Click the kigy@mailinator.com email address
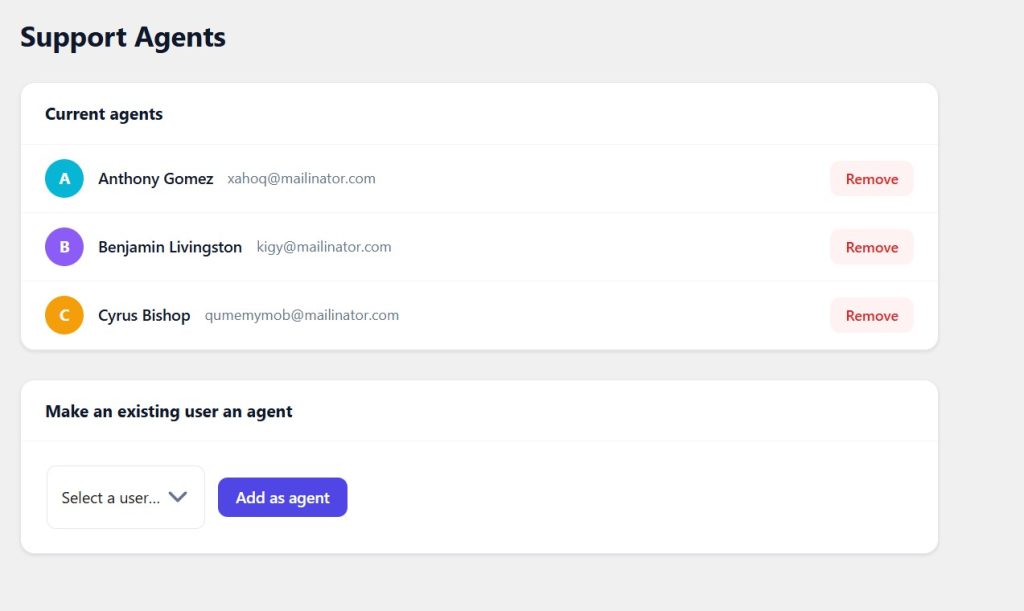Viewport: 1024px width, 611px height. 324,247
